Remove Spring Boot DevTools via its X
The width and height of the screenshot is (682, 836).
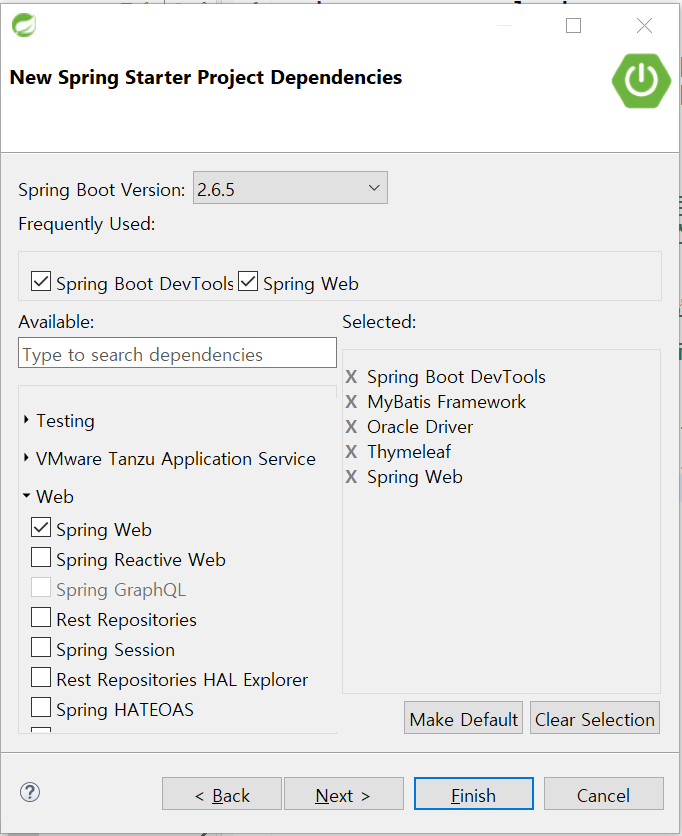tap(351, 377)
